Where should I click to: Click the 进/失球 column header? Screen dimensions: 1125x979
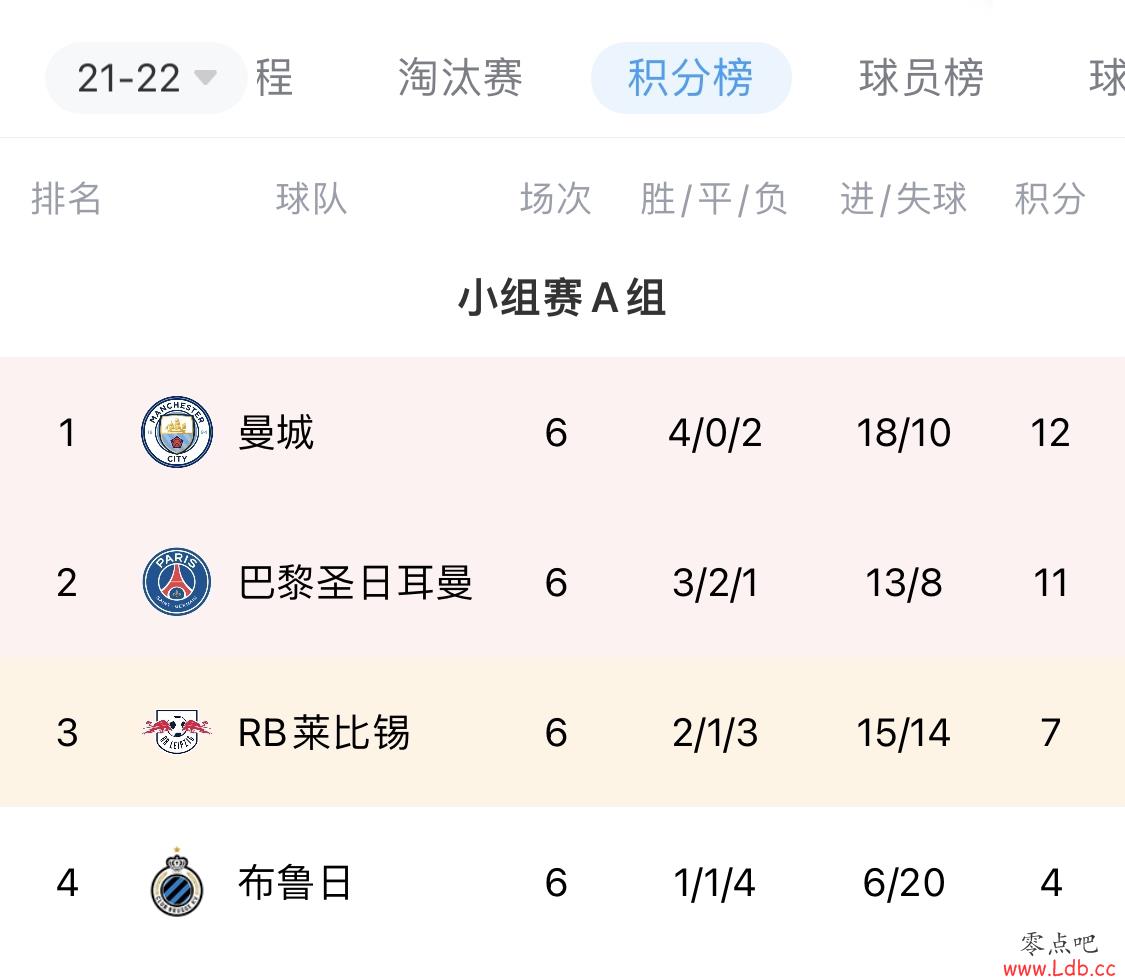click(x=903, y=199)
